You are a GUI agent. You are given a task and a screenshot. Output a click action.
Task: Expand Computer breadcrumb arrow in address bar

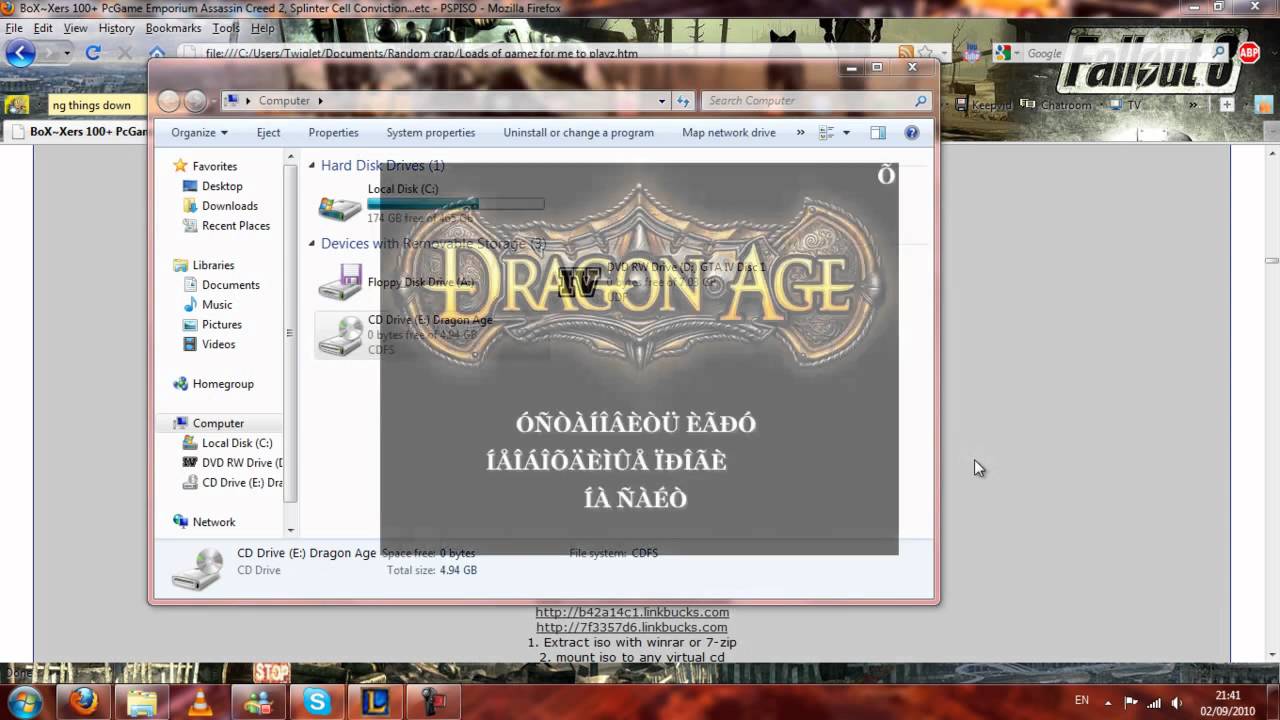320,101
